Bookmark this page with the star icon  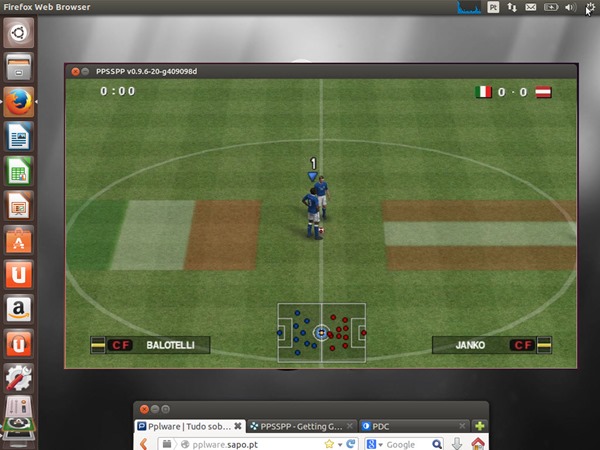[x=329, y=444]
